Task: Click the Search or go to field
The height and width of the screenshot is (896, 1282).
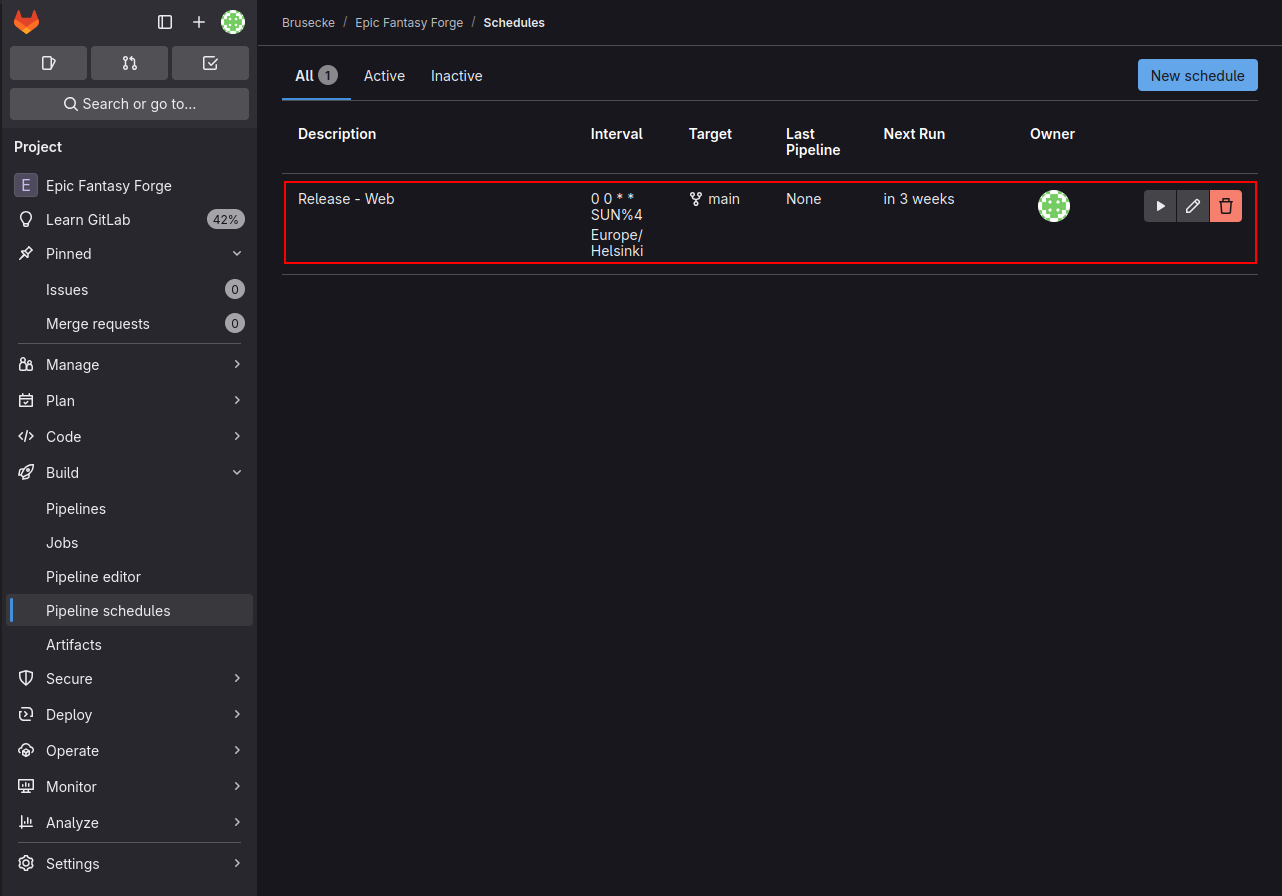Action: pyautogui.click(x=129, y=104)
